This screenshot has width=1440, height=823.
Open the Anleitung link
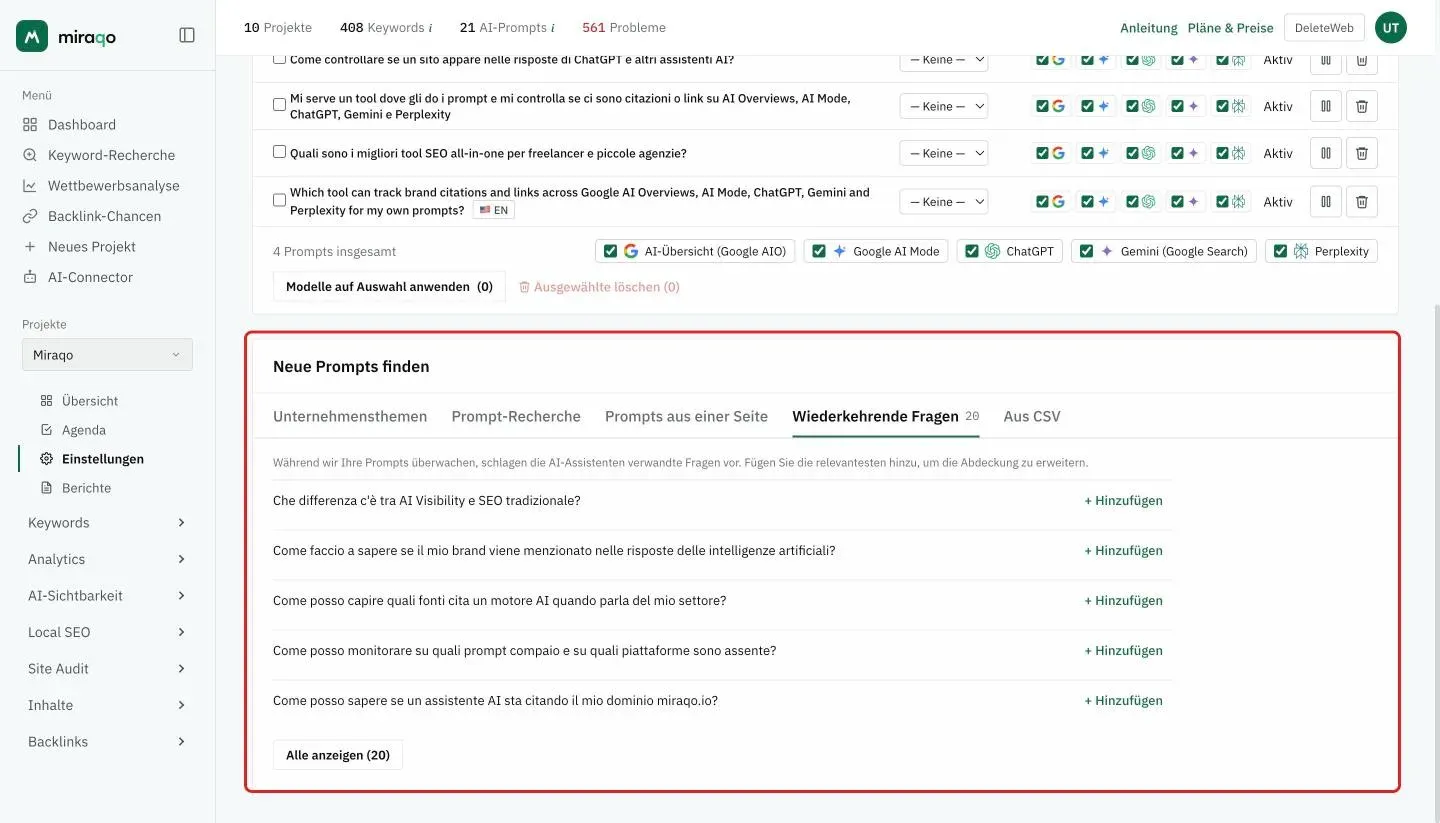click(x=1149, y=28)
